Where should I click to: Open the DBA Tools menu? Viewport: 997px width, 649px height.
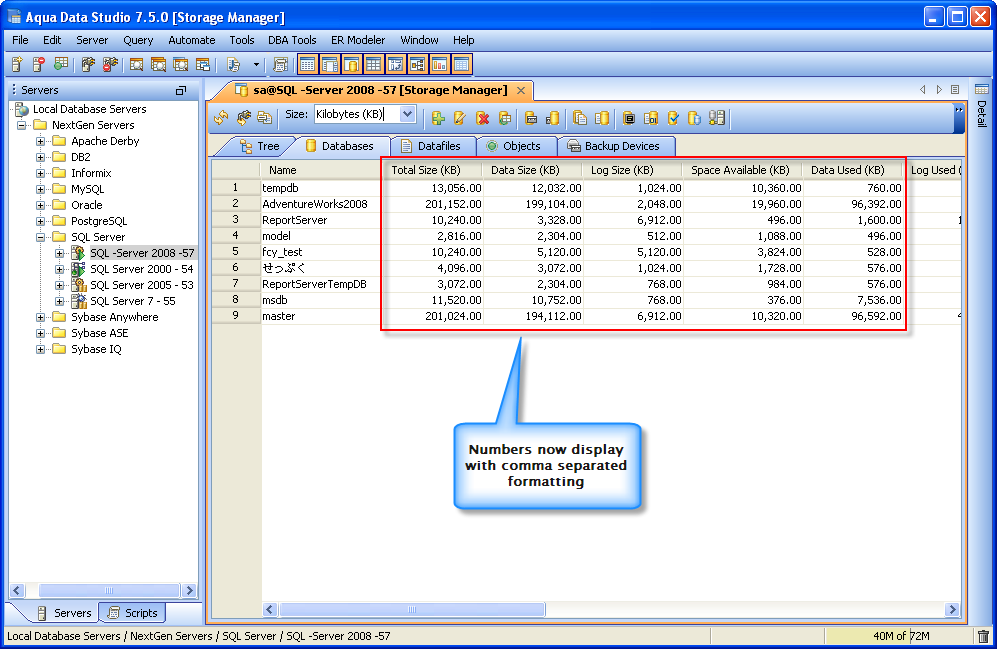pyautogui.click(x=292, y=40)
